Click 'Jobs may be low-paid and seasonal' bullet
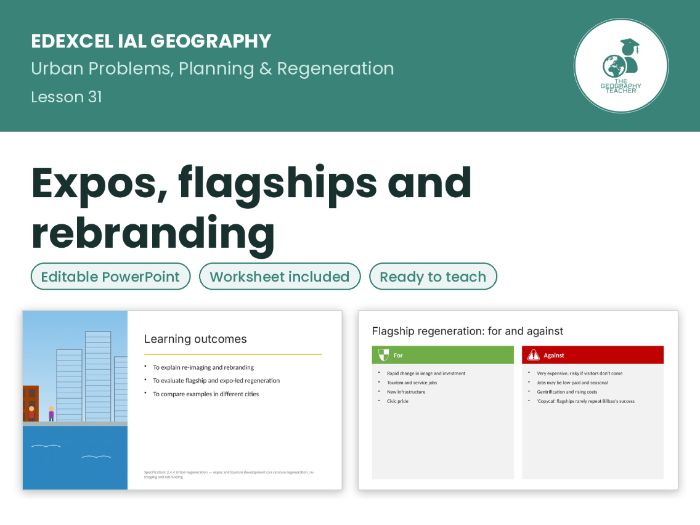Viewport: 700px width, 525px height. coord(572,383)
